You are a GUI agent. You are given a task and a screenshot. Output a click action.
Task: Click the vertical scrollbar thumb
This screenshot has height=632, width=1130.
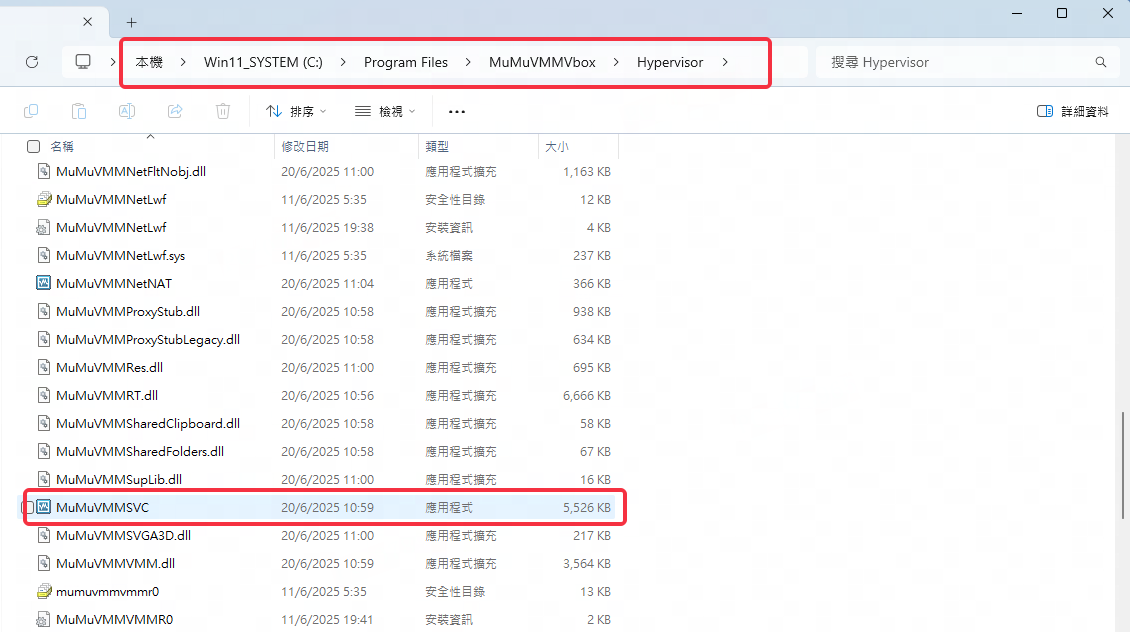(1122, 465)
